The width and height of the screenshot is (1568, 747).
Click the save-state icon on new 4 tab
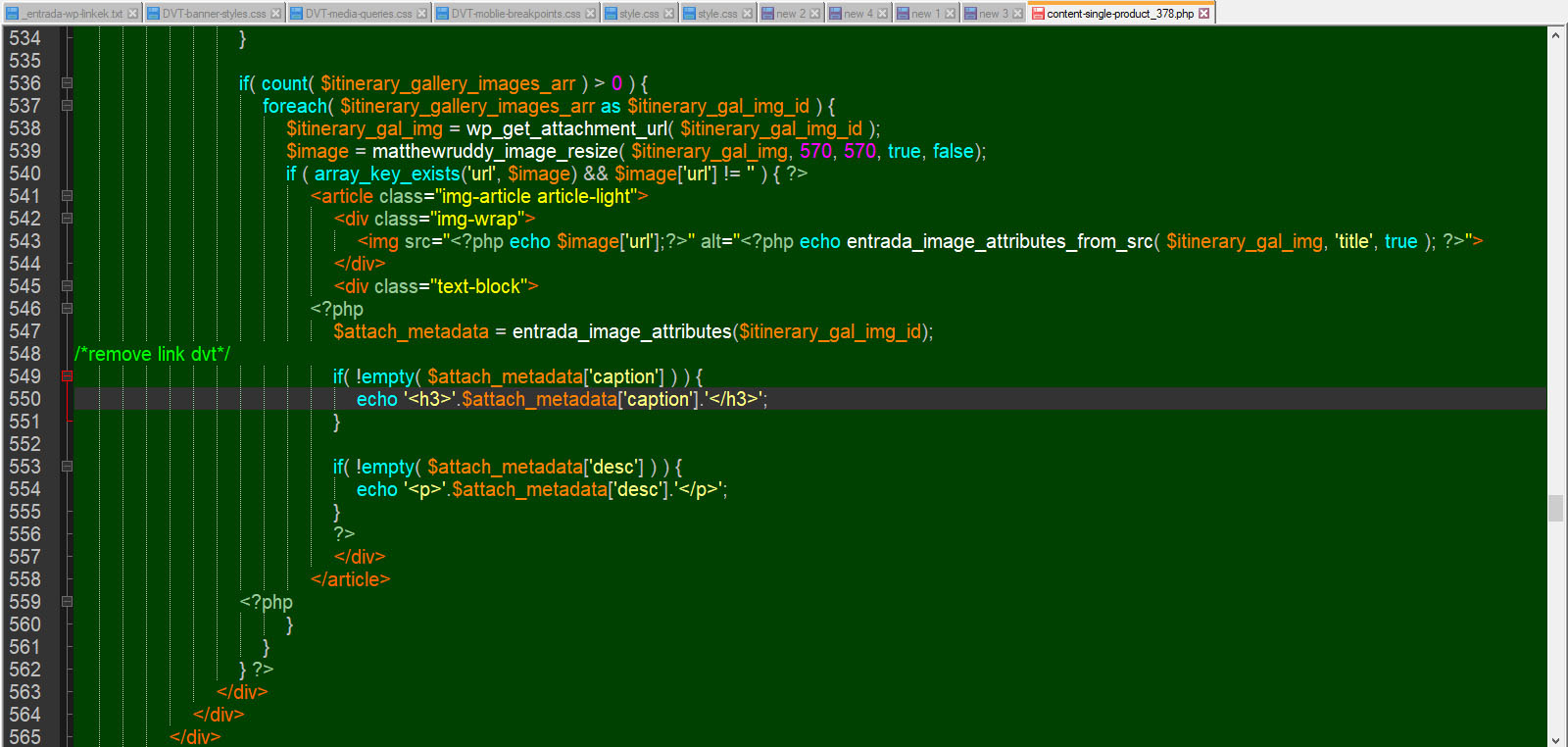(835, 14)
